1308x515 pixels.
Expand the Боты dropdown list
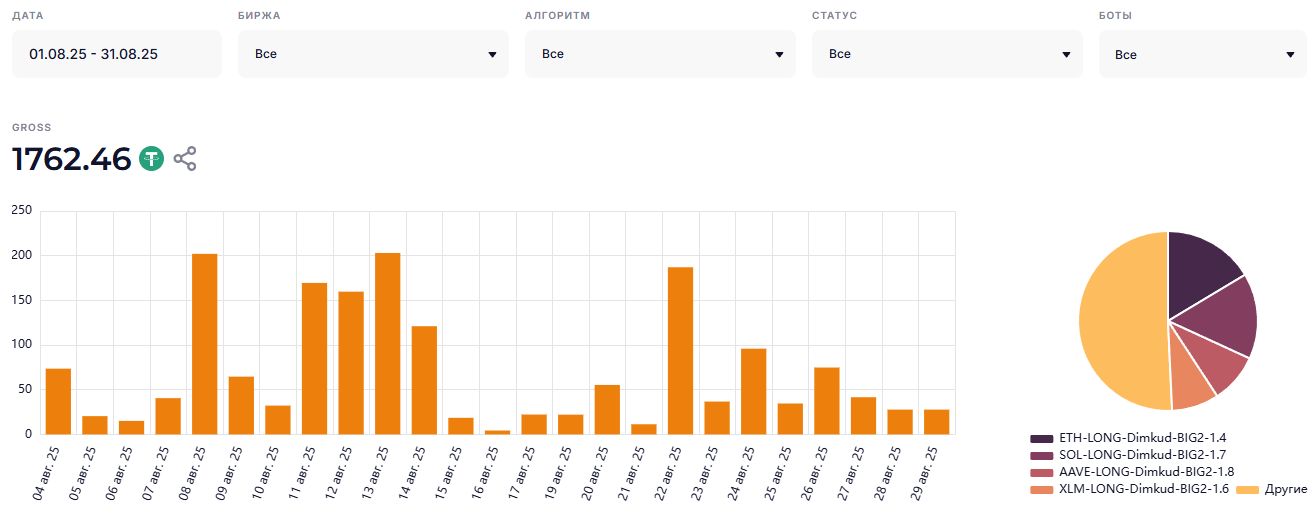(x=1203, y=54)
